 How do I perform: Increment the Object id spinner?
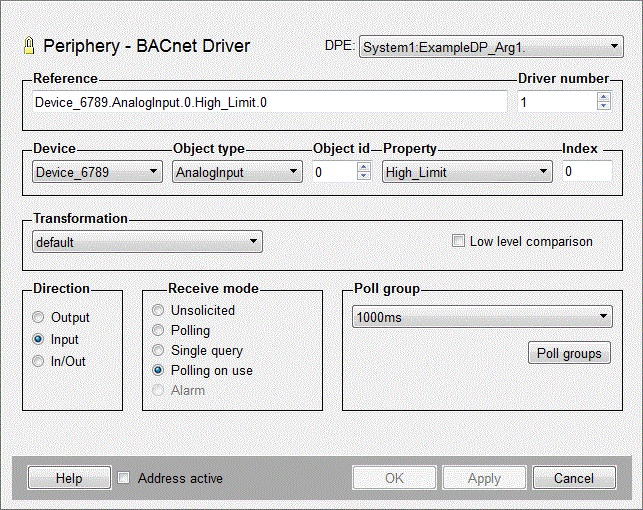[363, 167]
